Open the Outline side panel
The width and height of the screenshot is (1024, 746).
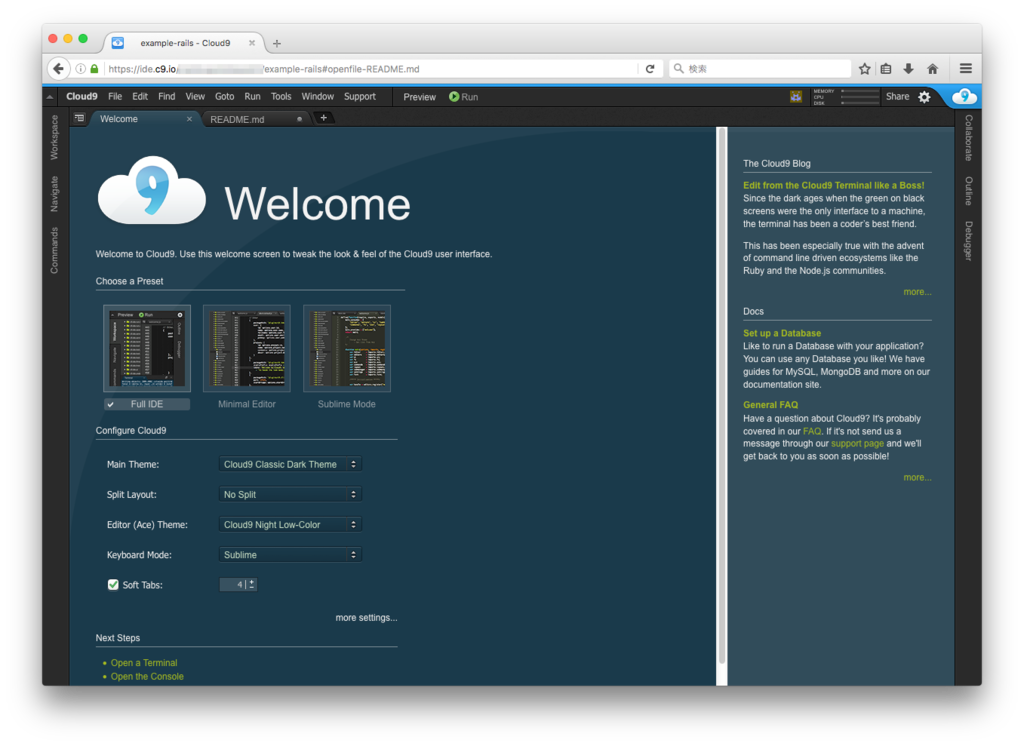968,191
